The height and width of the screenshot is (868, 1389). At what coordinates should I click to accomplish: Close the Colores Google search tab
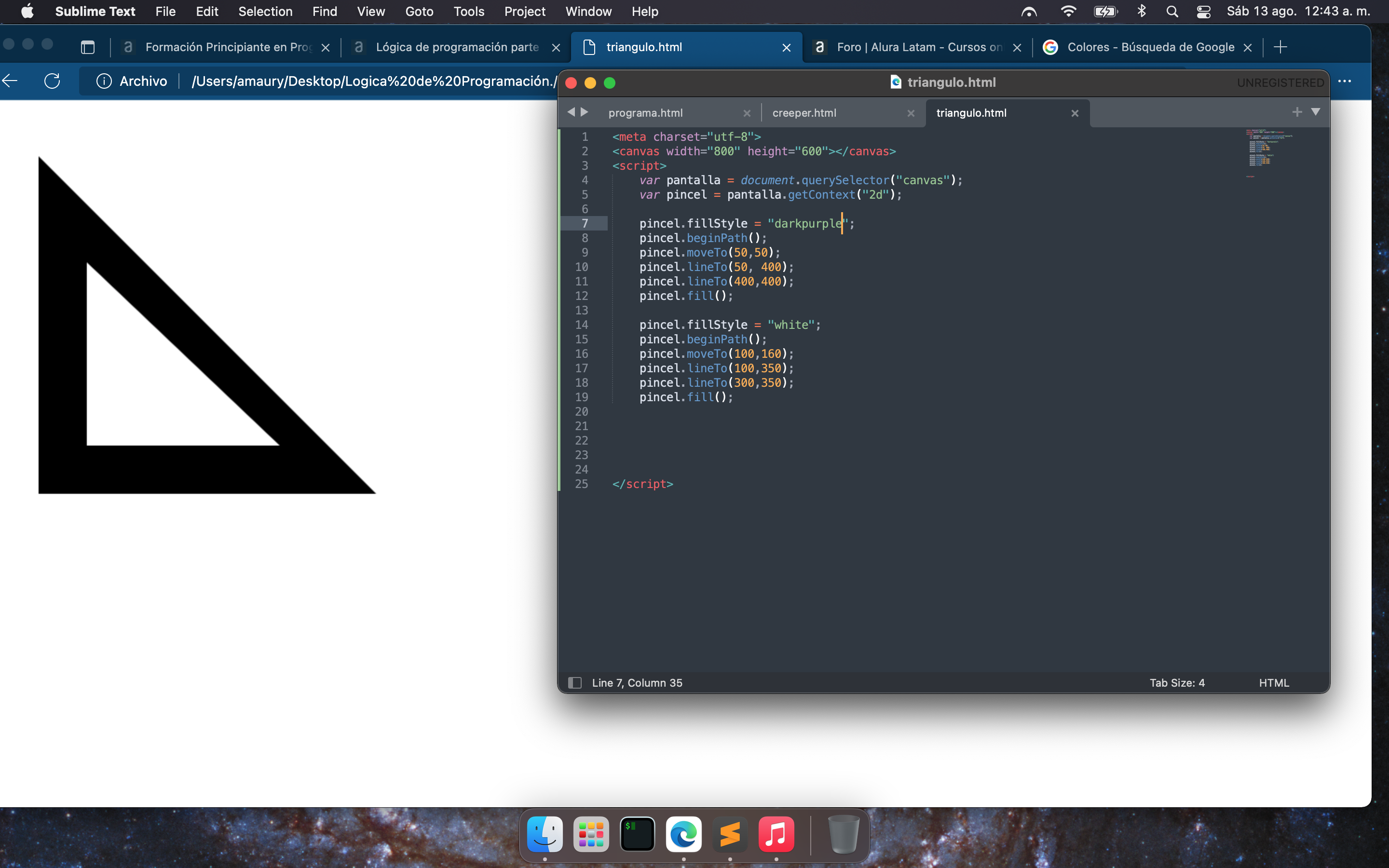click(x=1247, y=48)
